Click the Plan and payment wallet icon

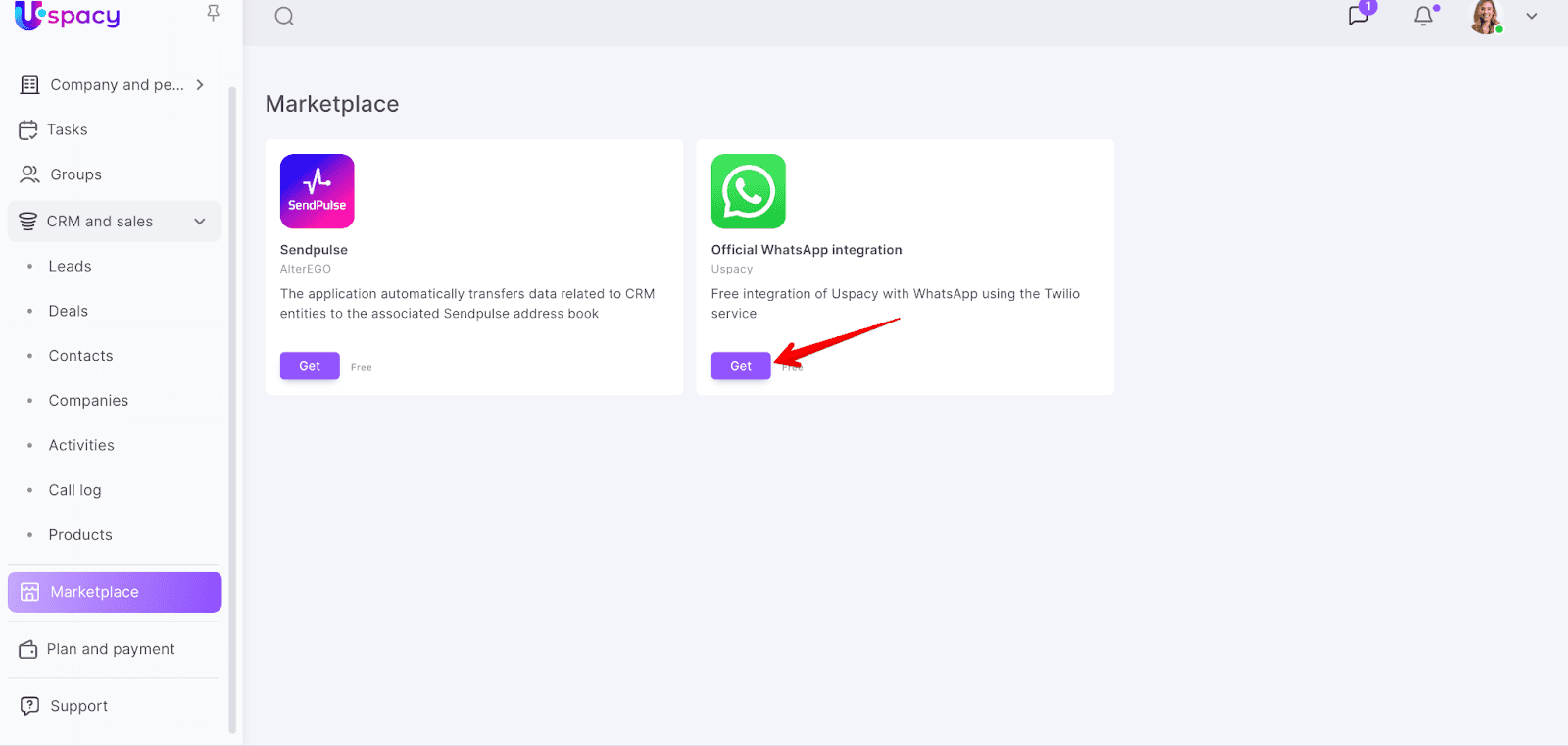coord(28,650)
